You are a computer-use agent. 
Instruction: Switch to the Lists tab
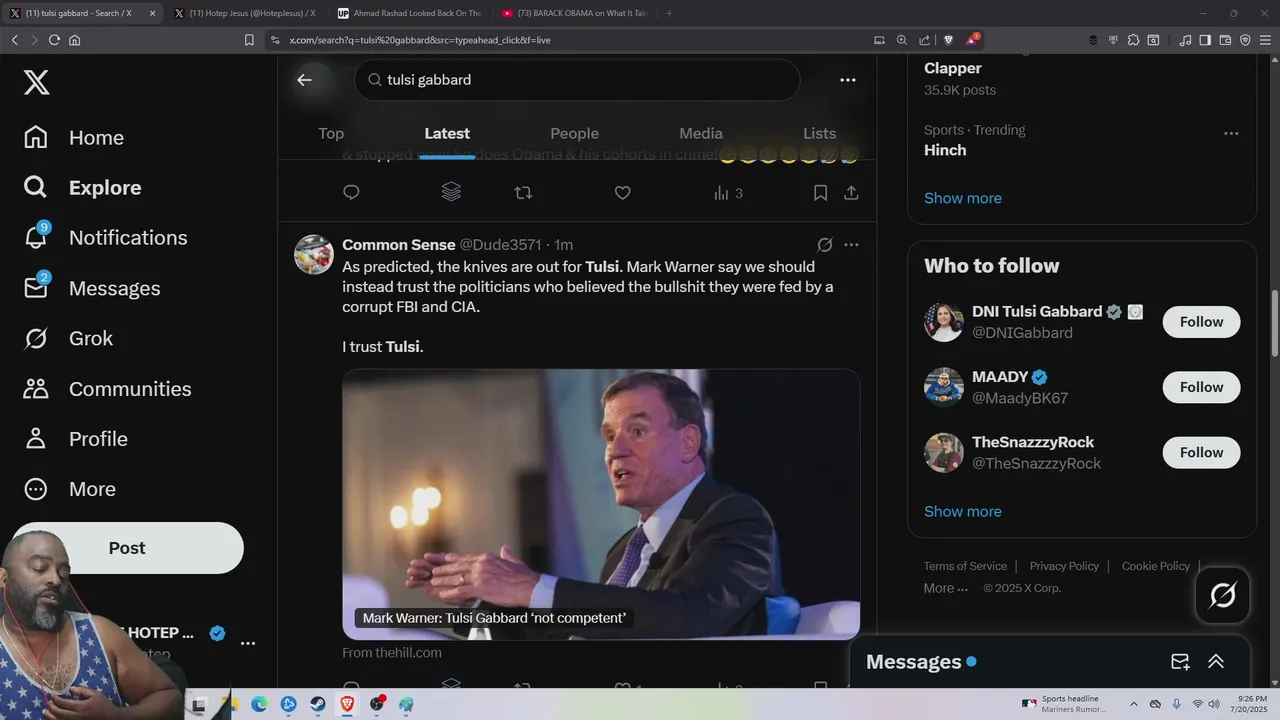[x=819, y=133]
